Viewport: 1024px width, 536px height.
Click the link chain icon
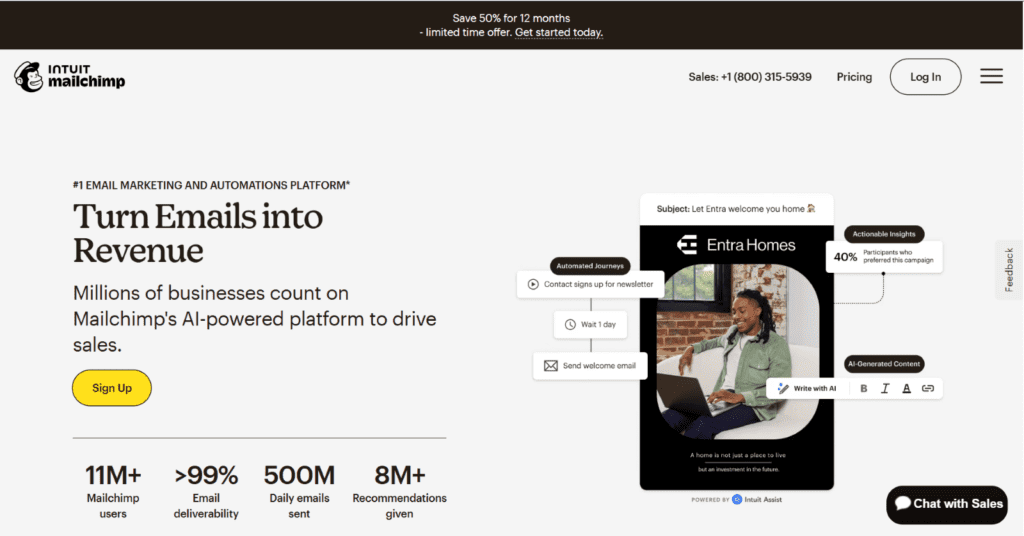pos(927,388)
